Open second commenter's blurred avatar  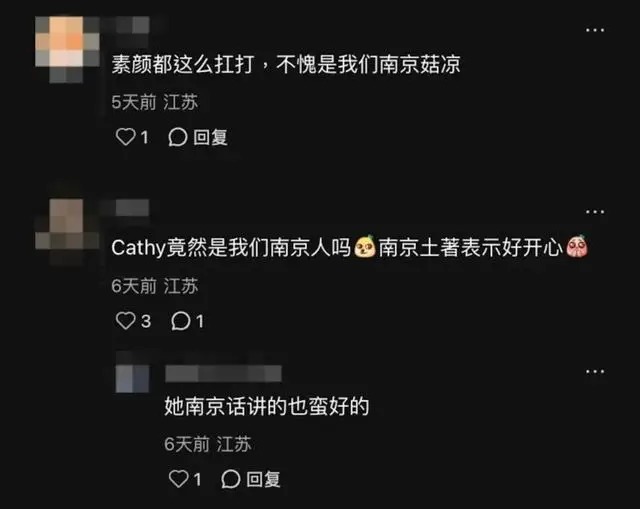[67, 231]
